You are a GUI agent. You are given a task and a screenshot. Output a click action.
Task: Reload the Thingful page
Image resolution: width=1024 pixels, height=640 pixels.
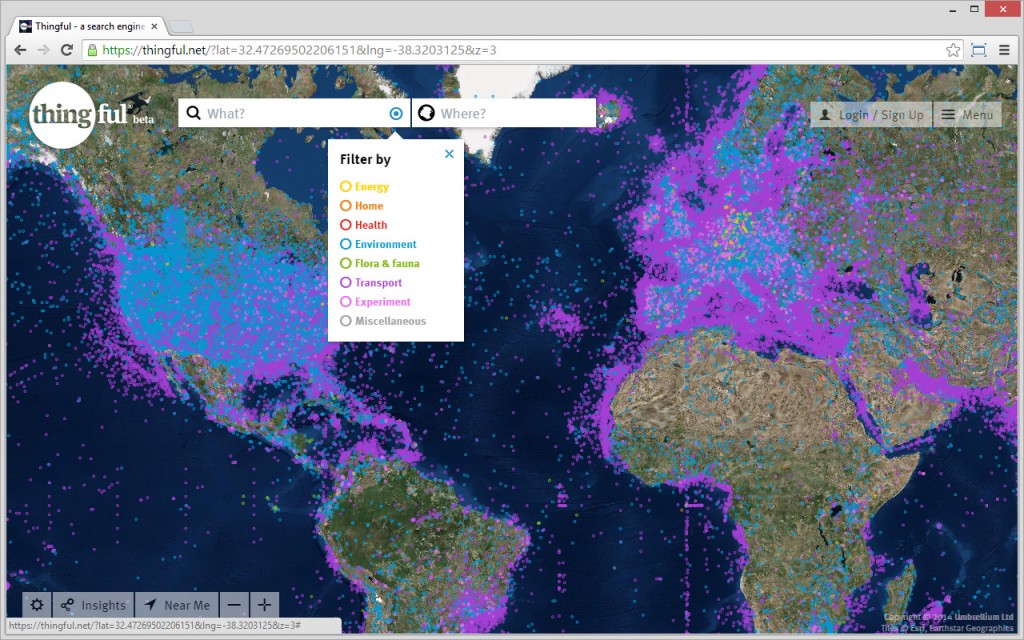click(x=67, y=50)
